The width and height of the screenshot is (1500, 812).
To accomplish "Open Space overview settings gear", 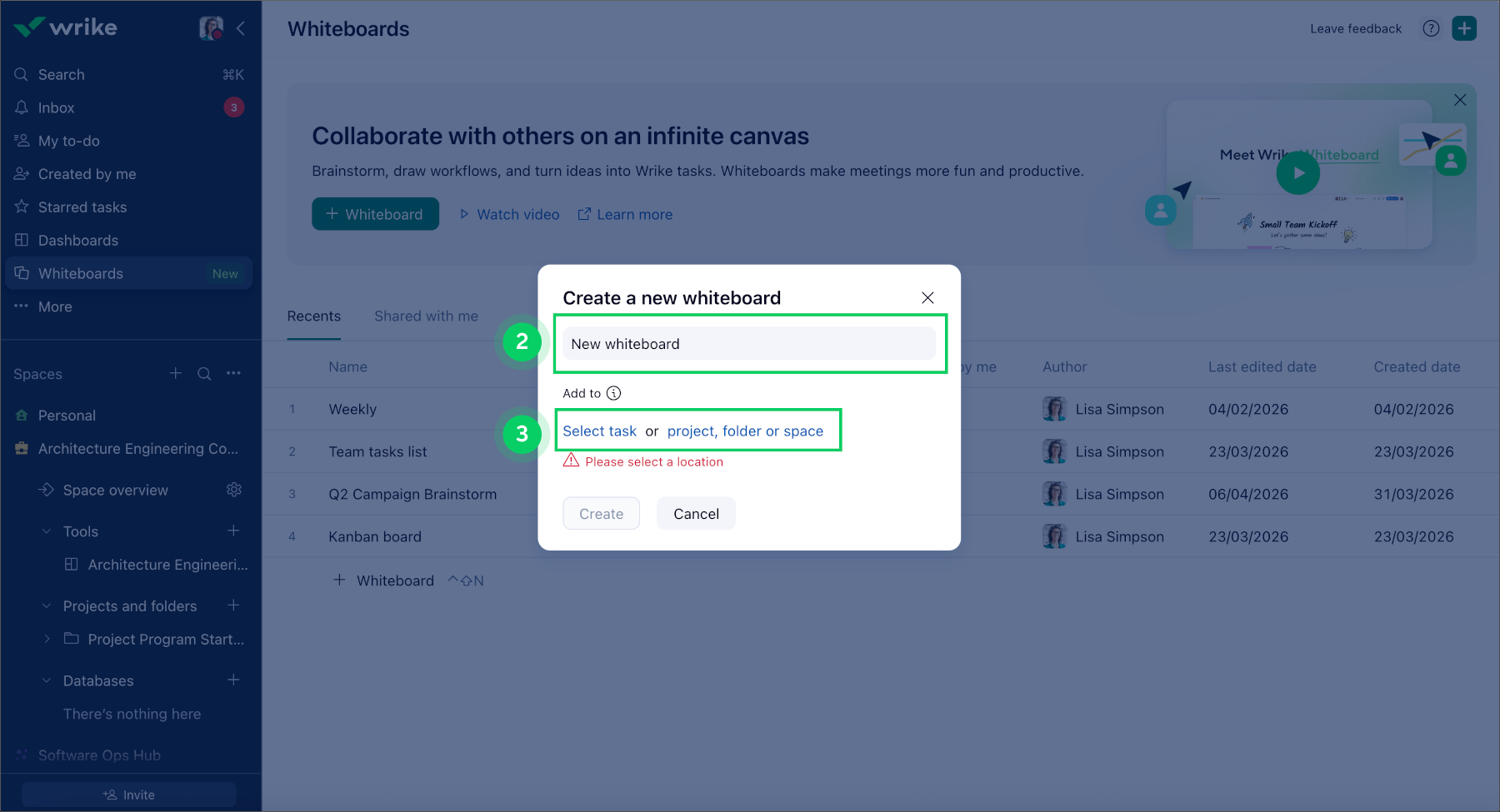I will tap(234, 490).
